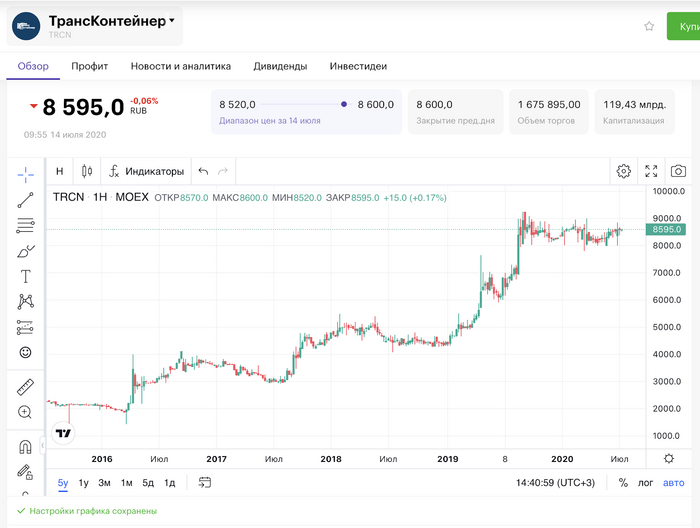Select the 1м range
700x528 pixels.
point(127,483)
